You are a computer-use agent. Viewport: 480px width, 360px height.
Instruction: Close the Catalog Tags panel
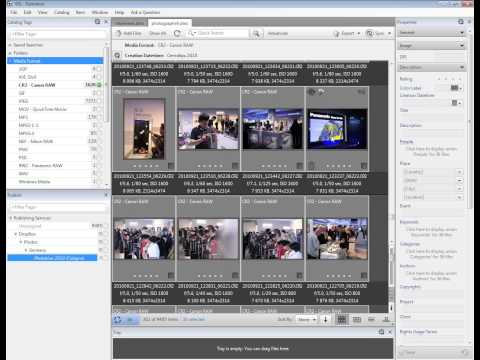106,22
